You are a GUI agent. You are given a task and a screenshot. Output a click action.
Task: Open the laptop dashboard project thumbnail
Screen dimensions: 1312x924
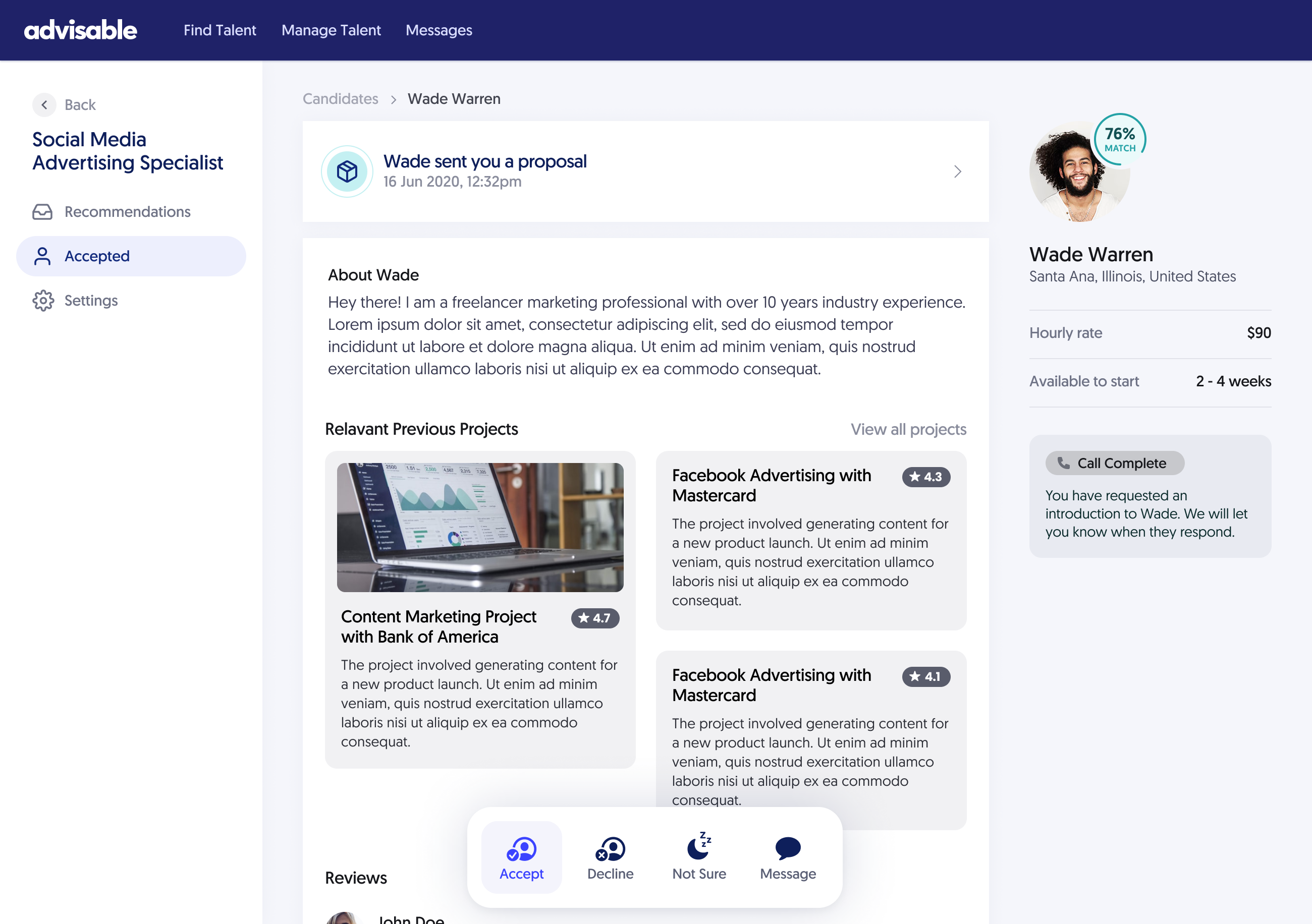pyautogui.click(x=480, y=527)
